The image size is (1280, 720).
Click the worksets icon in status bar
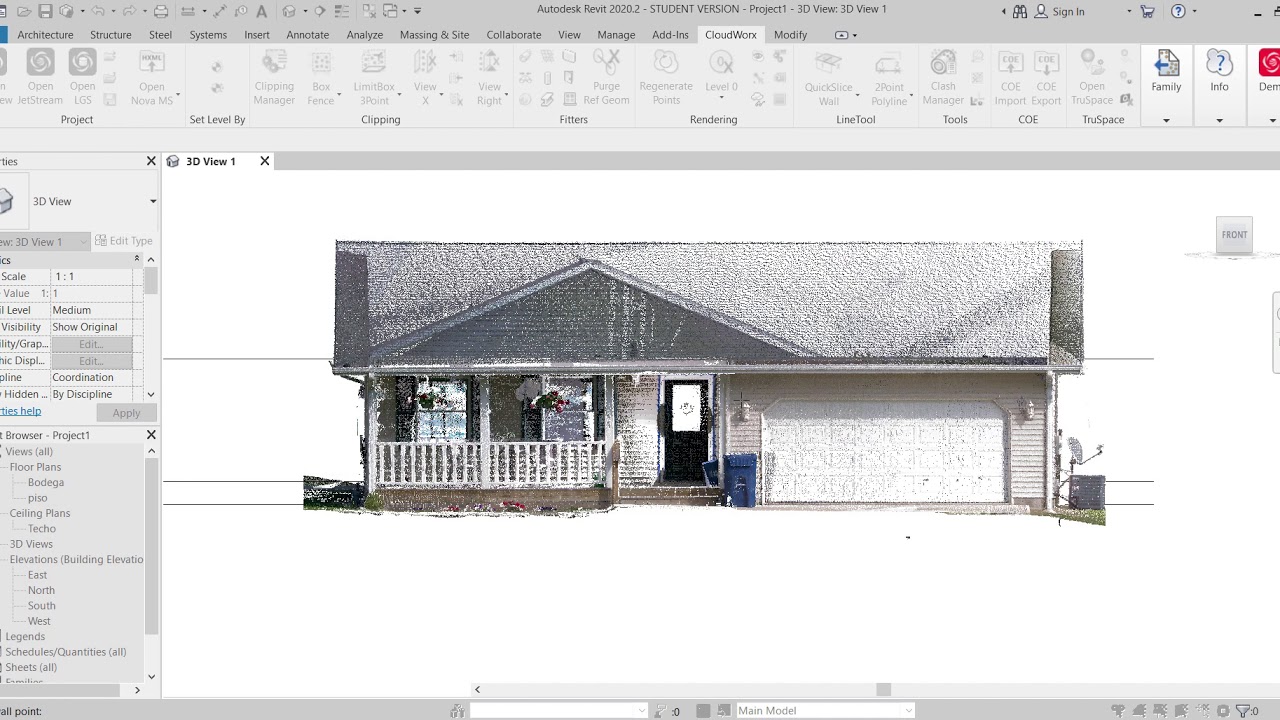(458, 711)
